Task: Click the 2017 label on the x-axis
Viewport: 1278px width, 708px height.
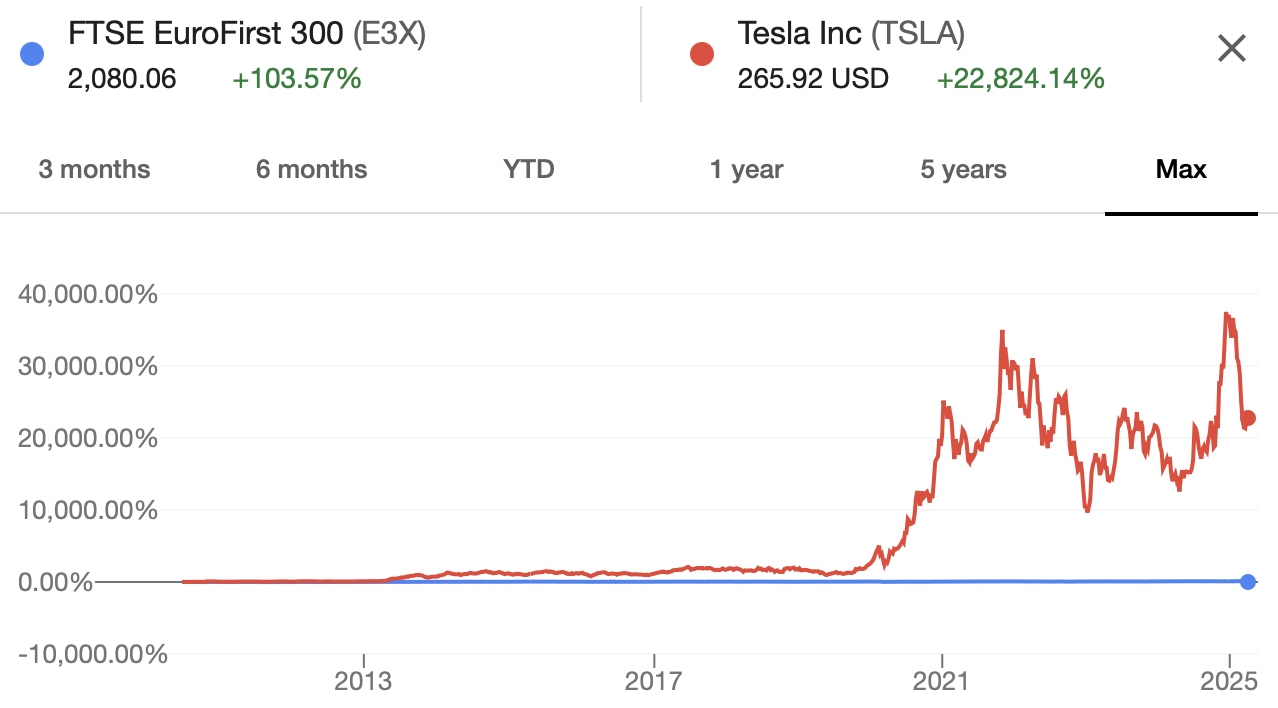Action: pos(653,682)
